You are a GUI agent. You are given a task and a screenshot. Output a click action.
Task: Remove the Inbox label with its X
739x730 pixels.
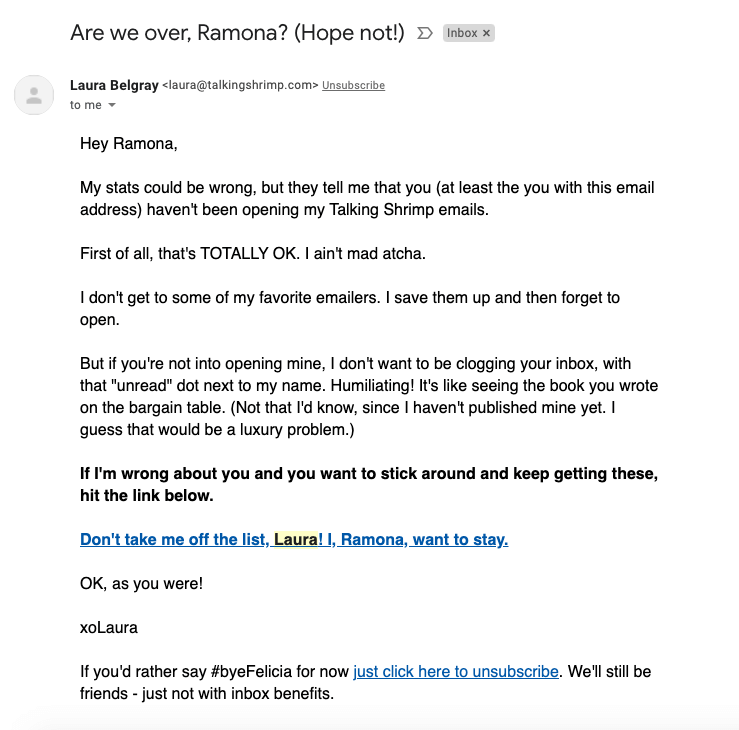point(487,33)
